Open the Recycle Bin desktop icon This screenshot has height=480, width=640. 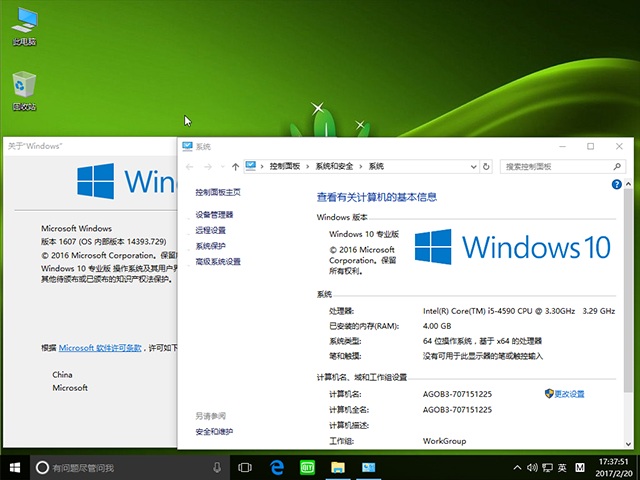tap(24, 91)
